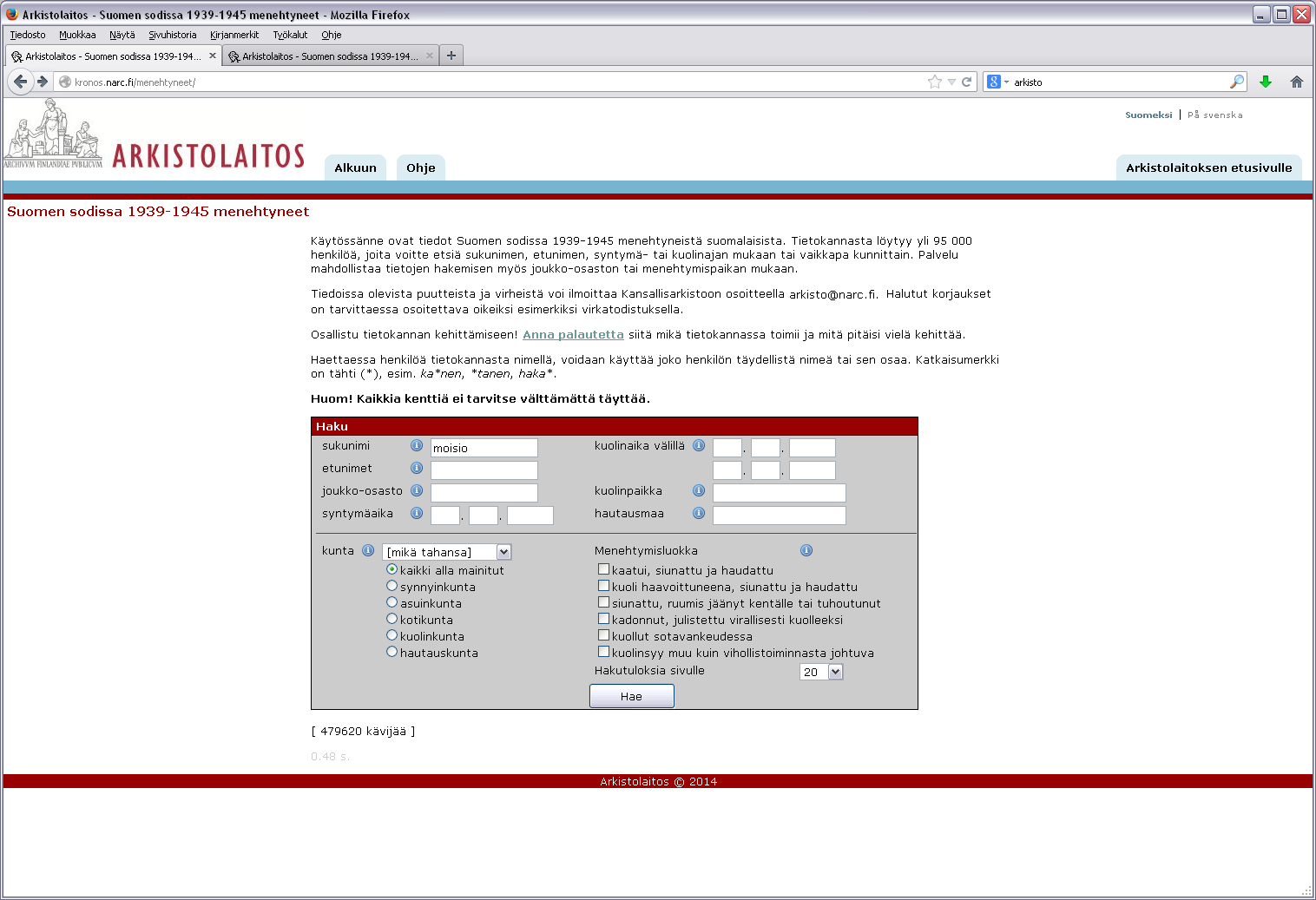
Task: Switch language to 'På svenska'
Action: 1215,115
